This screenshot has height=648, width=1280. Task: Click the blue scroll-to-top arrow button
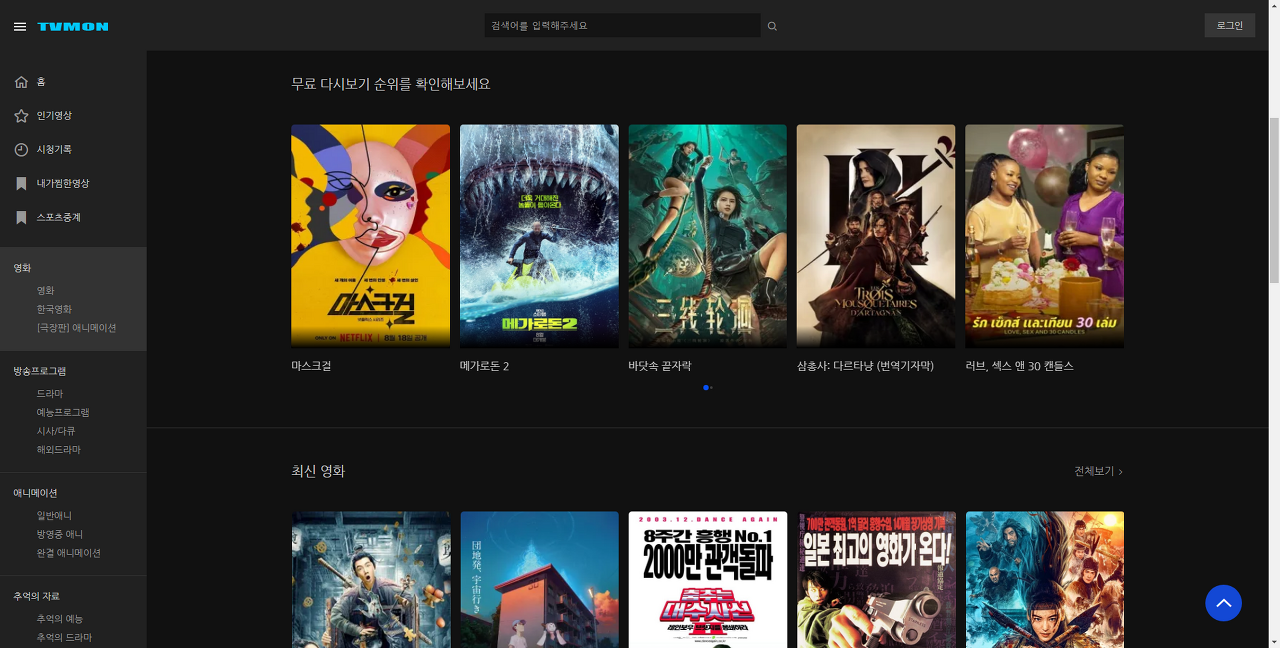pyautogui.click(x=1223, y=603)
